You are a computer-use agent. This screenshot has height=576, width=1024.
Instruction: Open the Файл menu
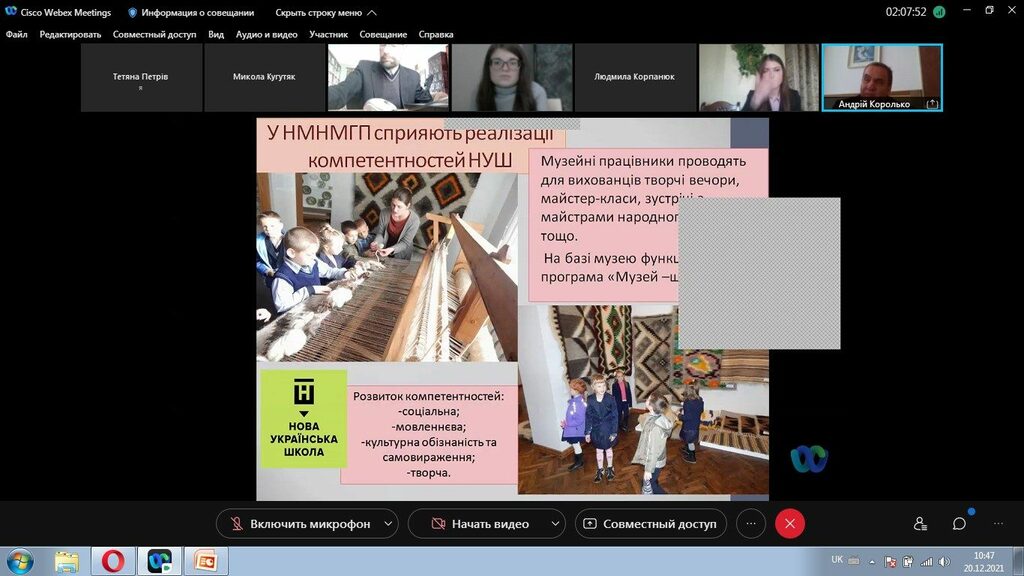point(16,34)
